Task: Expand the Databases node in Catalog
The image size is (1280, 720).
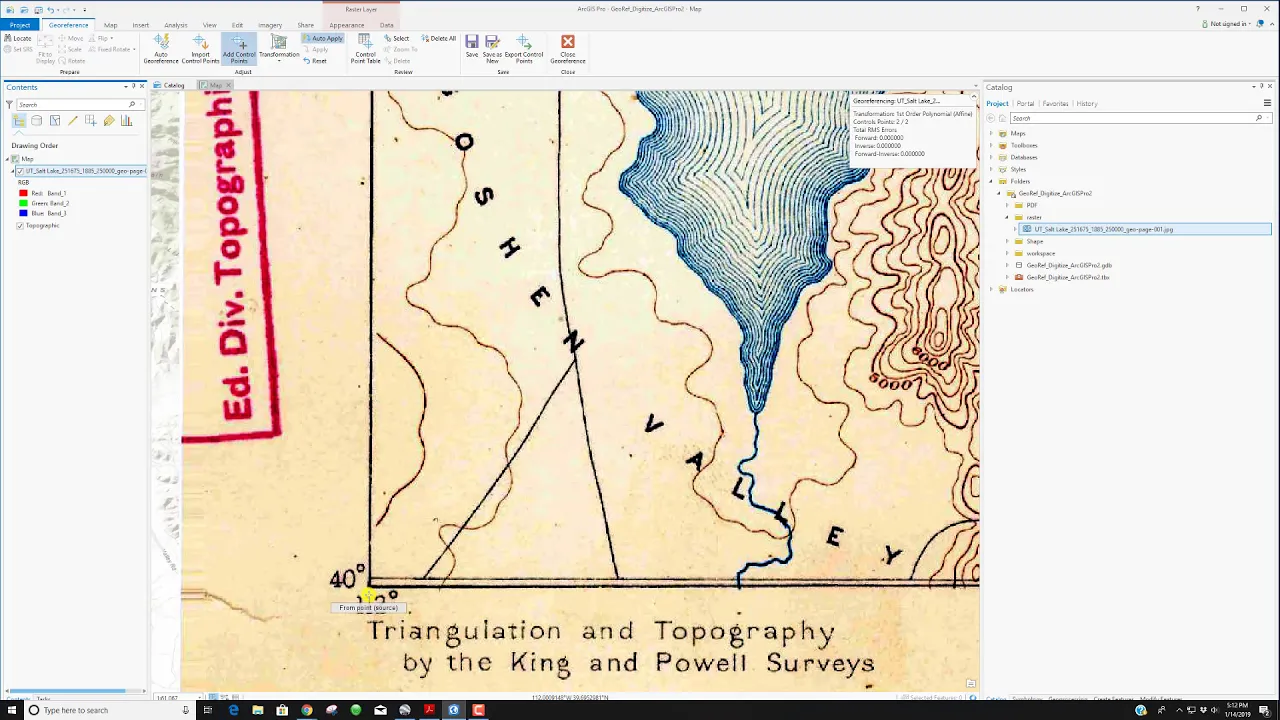Action: [x=991, y=157]
